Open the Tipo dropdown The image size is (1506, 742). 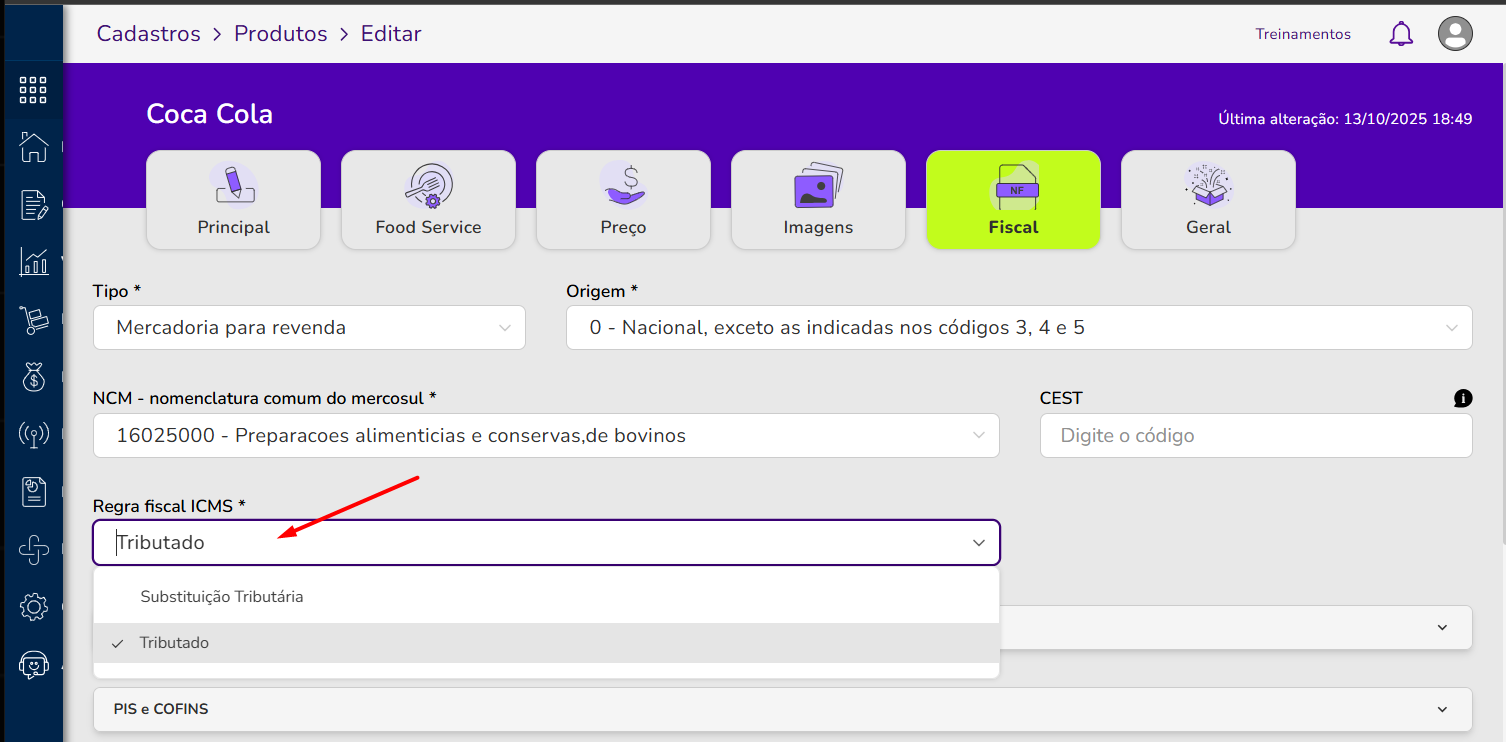[x=309, y=328]
